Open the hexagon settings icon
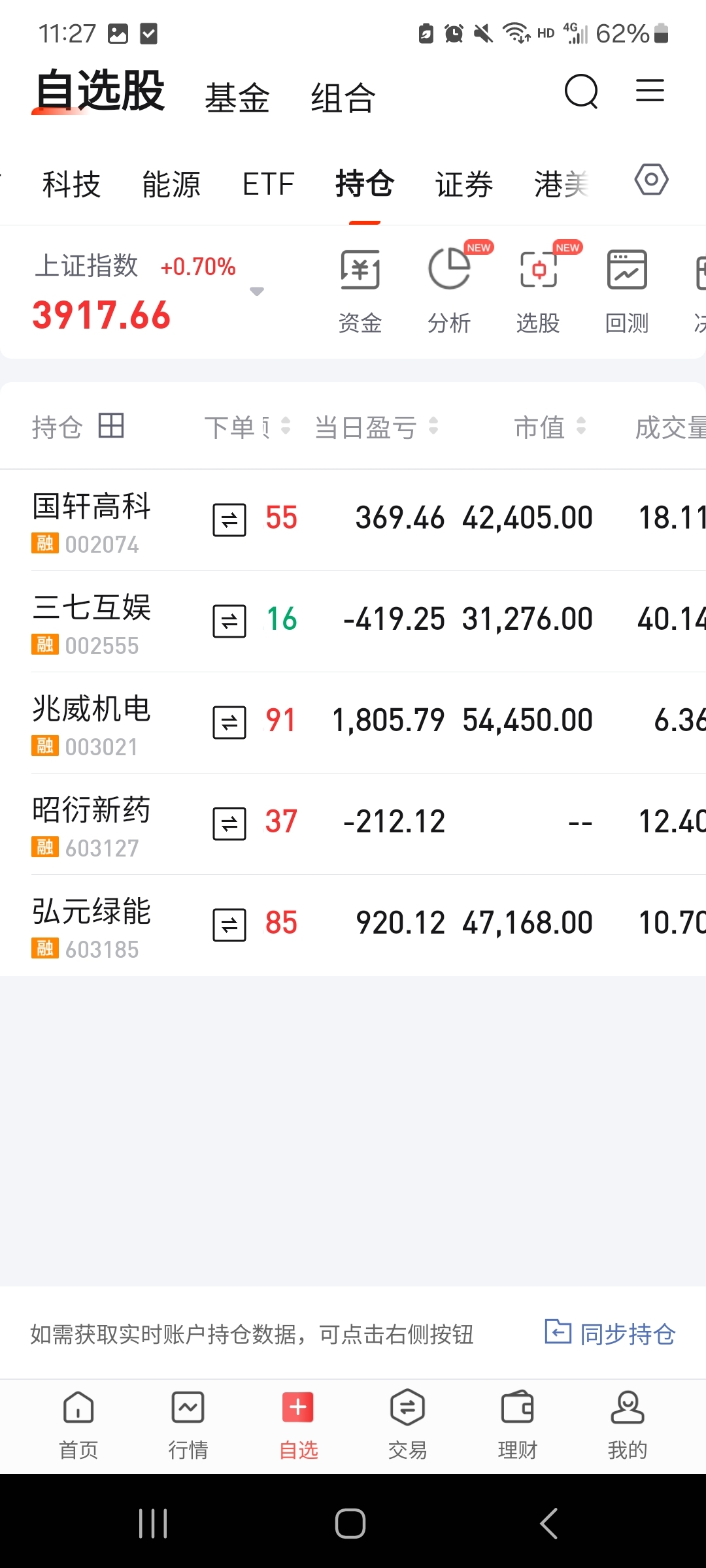Screen dimensions: 706x1568 (651, 180)
